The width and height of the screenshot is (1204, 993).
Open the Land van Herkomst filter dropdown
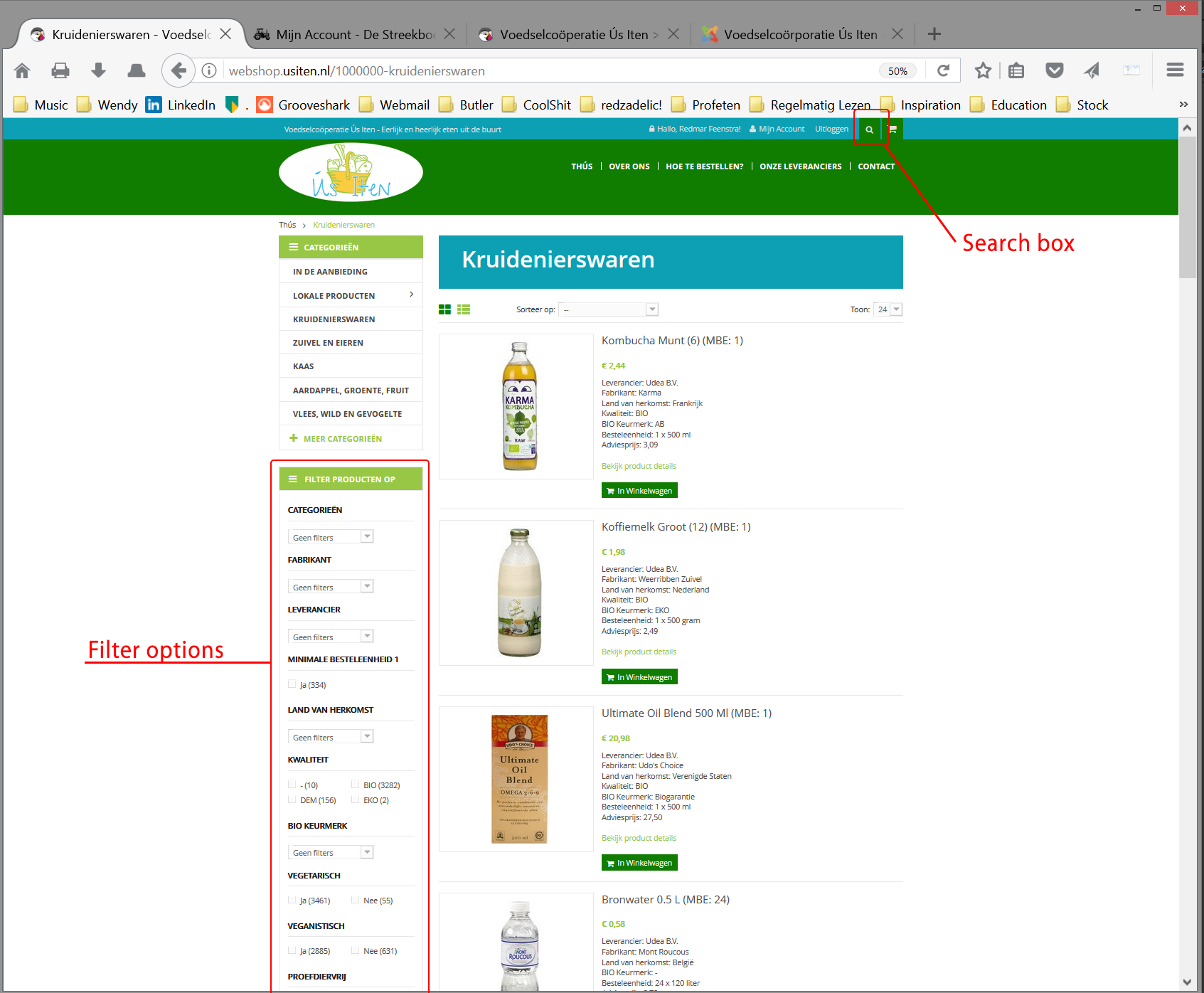pyautogui.click(x=331, y=737)
